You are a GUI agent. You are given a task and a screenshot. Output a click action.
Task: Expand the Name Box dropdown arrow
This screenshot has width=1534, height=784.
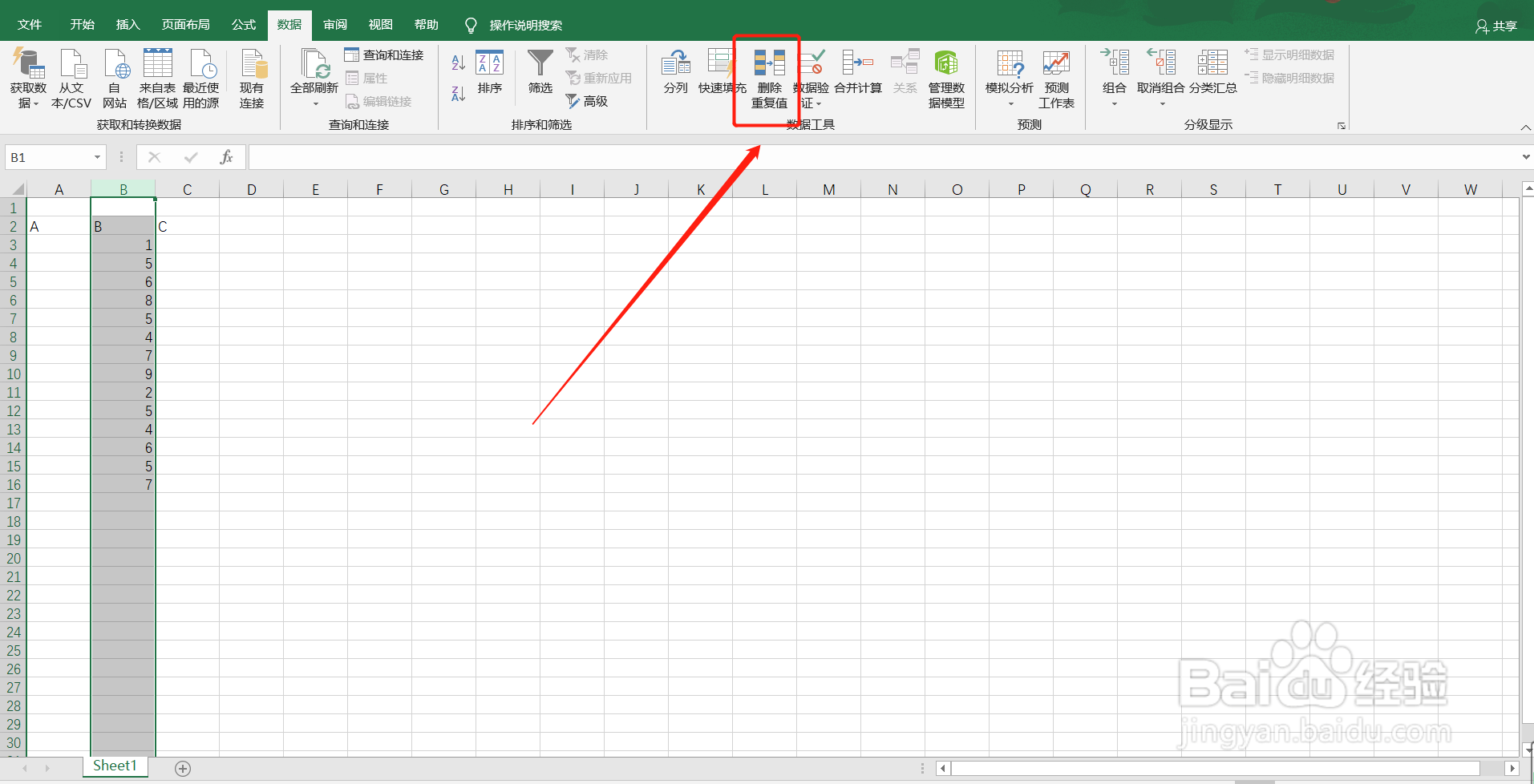coord(97,157)
